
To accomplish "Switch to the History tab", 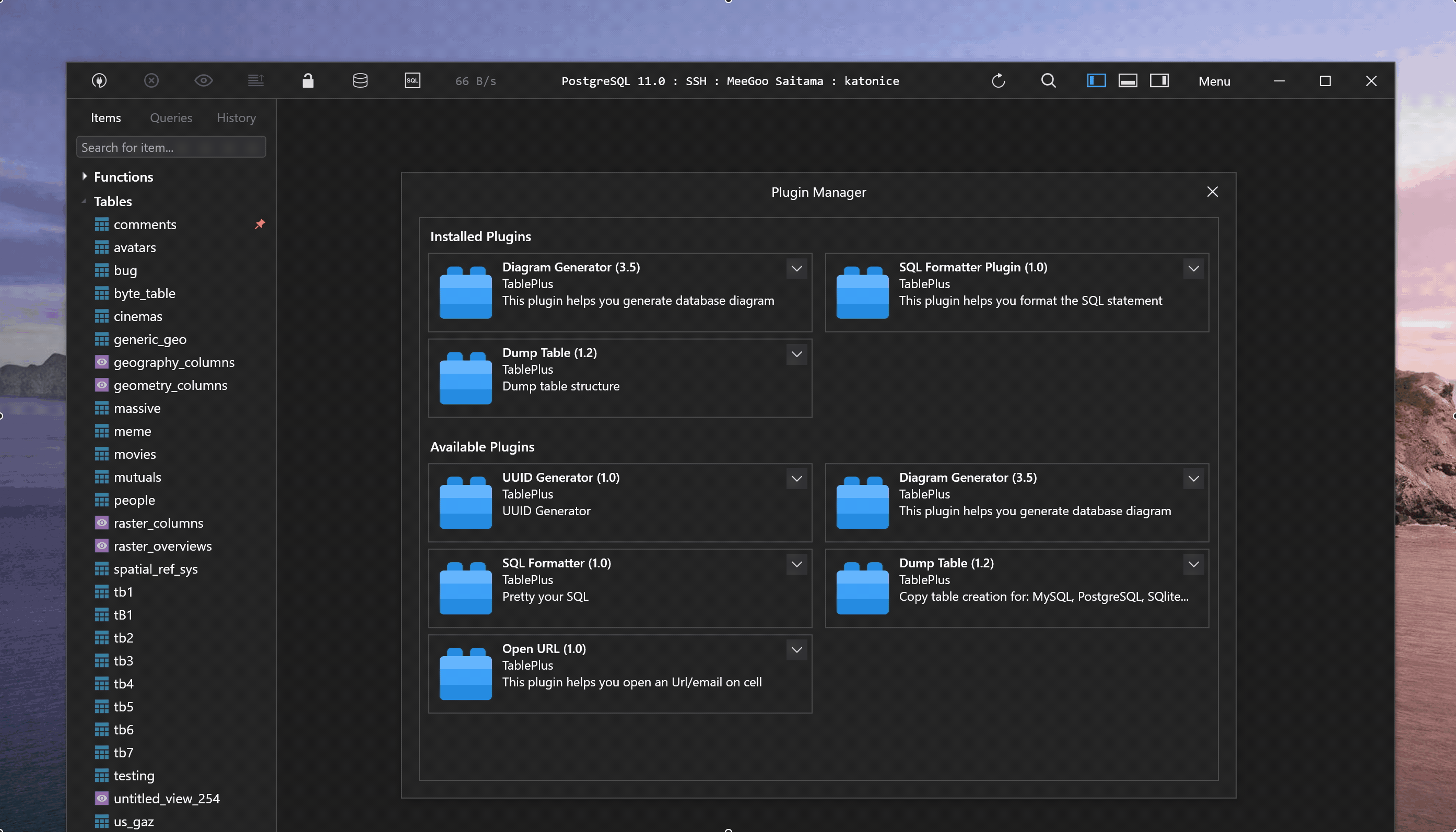I will point(236,118).
